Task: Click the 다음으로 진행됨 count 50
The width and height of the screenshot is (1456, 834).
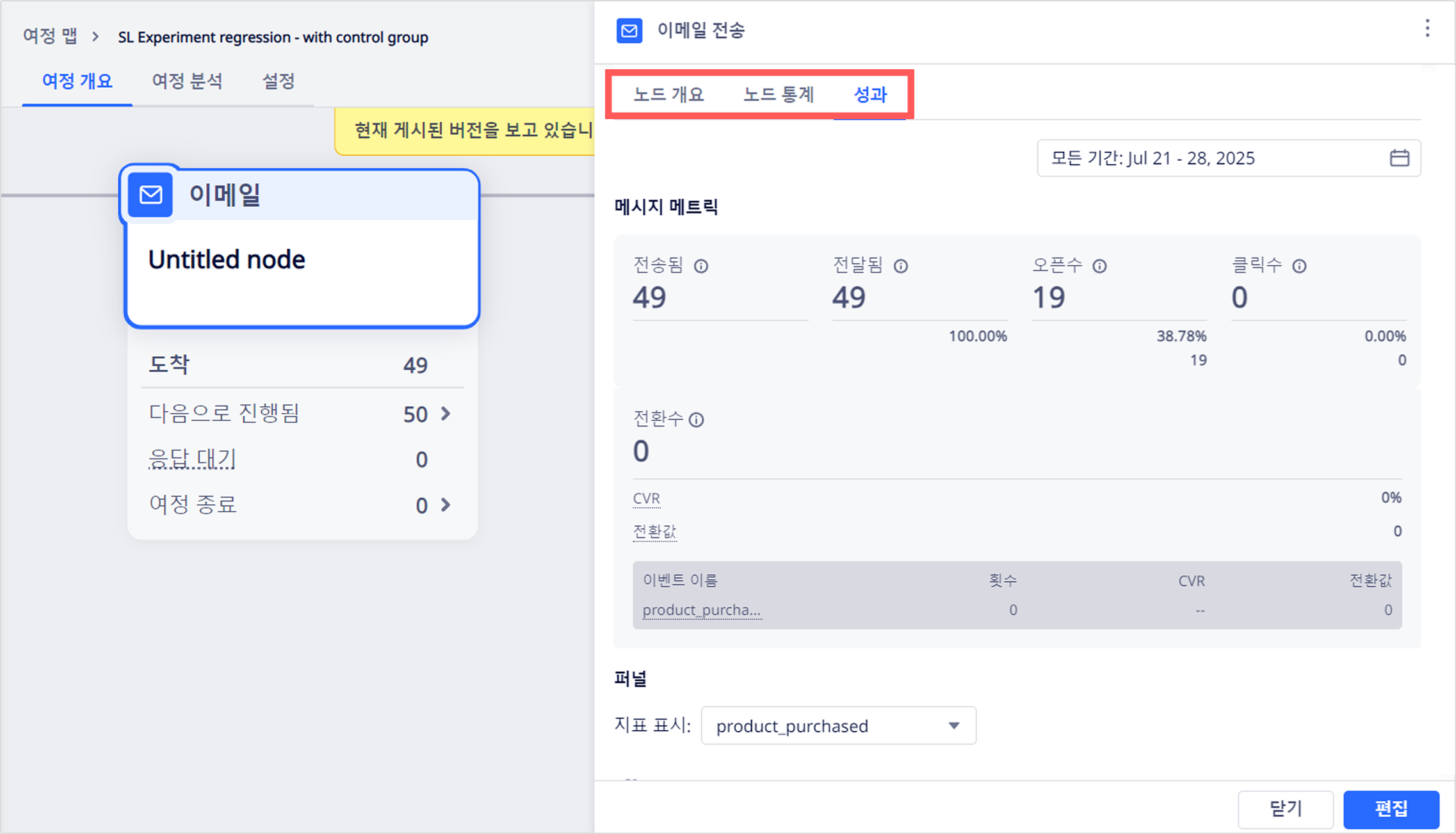Action: [416, 414]
